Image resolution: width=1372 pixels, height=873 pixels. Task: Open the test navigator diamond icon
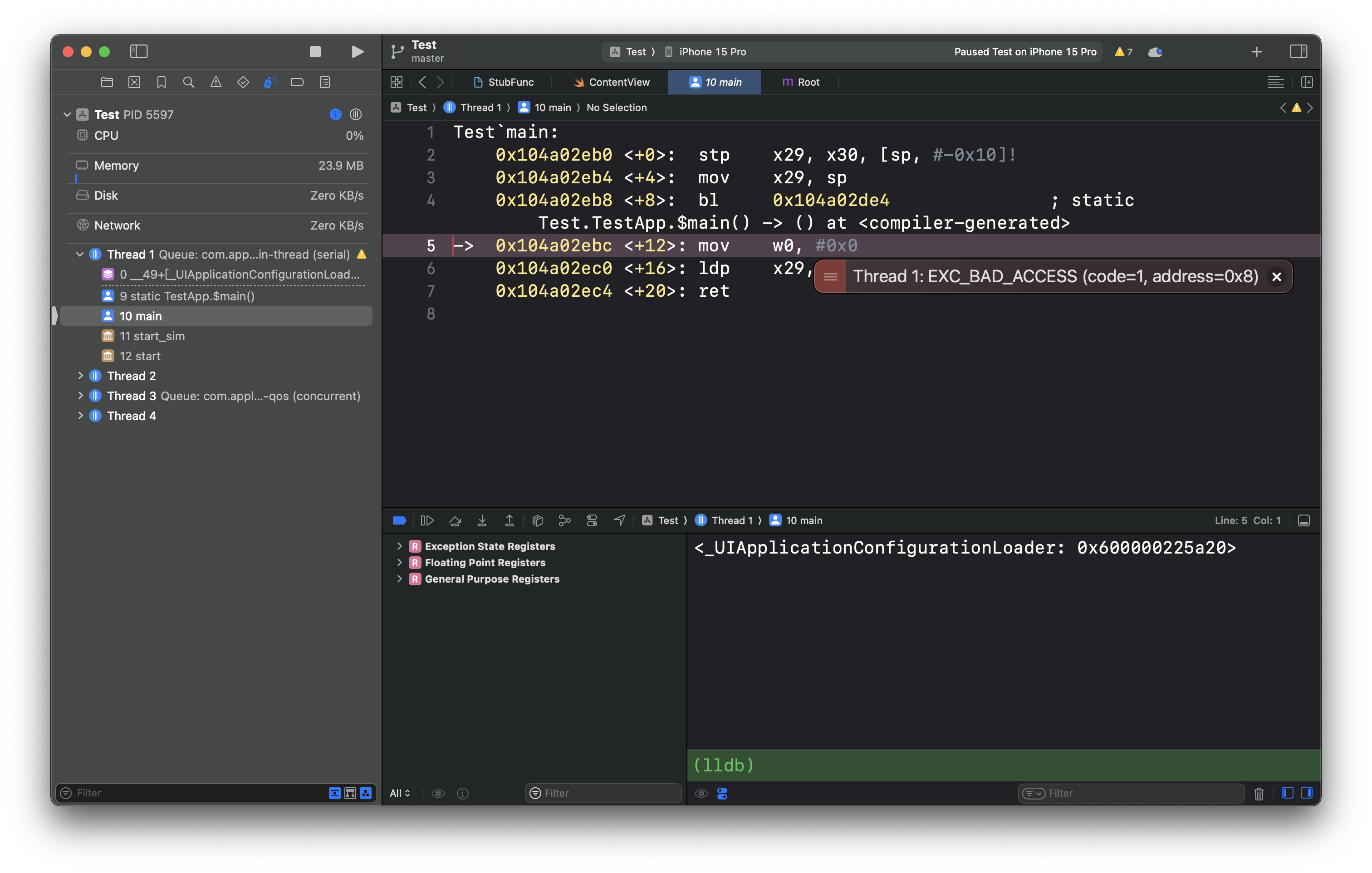click(243, 82)
